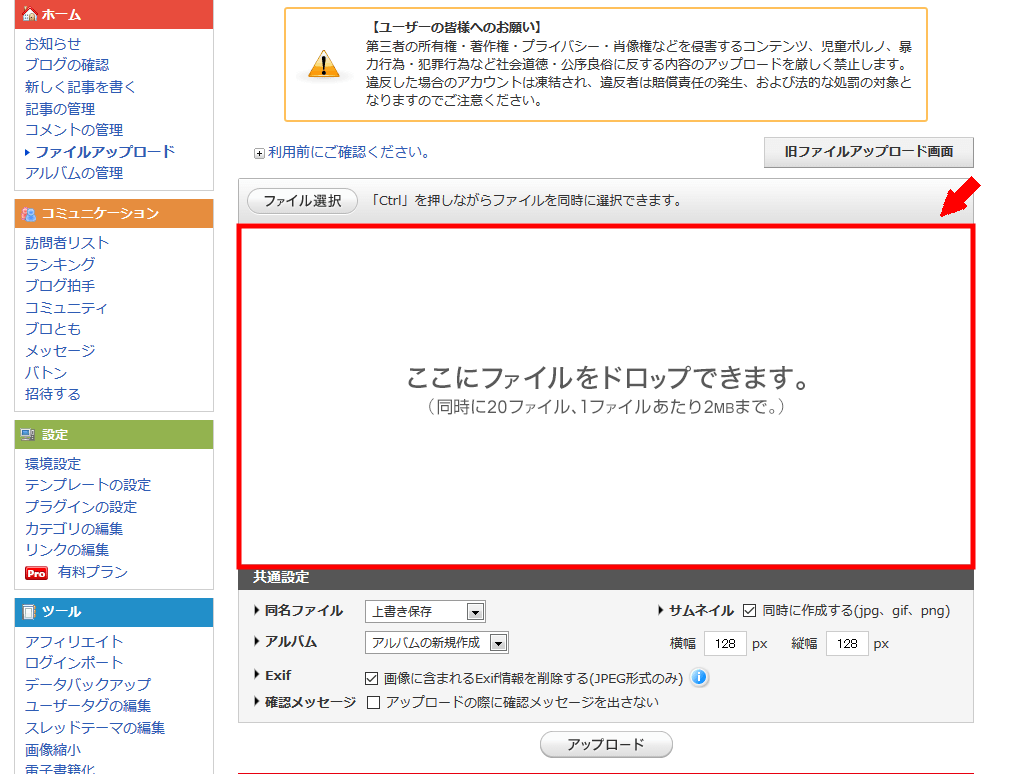Go to データバックアップ

coord(88,685)
